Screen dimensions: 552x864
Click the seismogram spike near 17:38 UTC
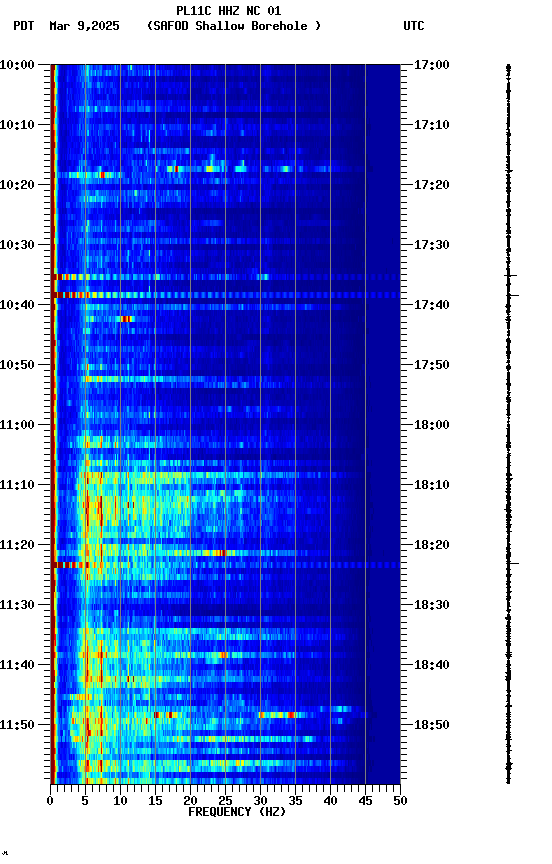pos(512,296)
